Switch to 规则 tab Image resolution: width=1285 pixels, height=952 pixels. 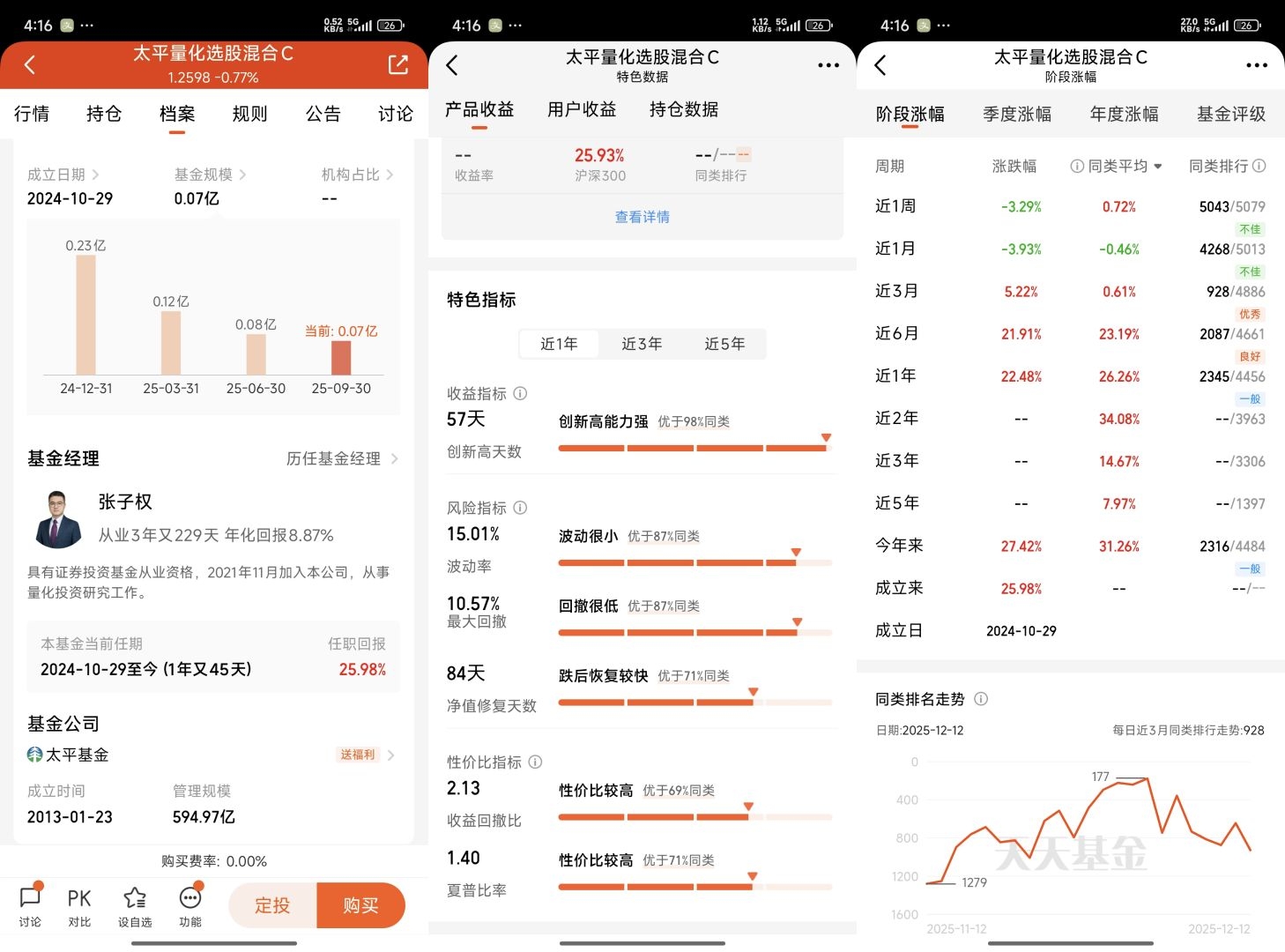[249, 114]
